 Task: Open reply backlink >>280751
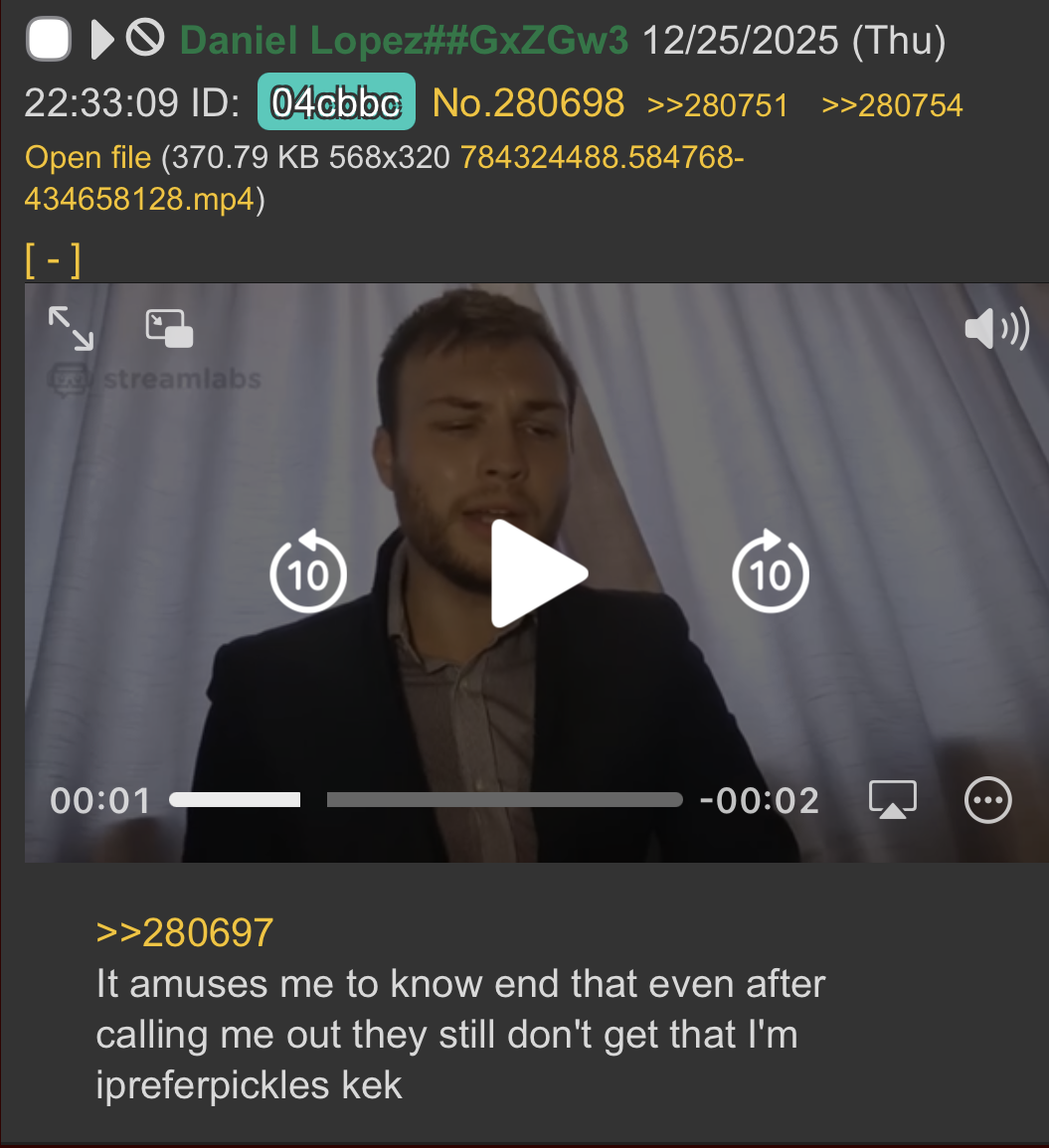point(718,105)
